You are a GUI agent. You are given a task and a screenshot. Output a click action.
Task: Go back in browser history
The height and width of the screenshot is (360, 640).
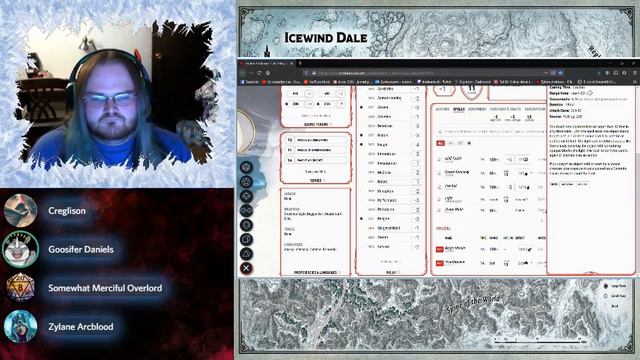coord(242,73)
